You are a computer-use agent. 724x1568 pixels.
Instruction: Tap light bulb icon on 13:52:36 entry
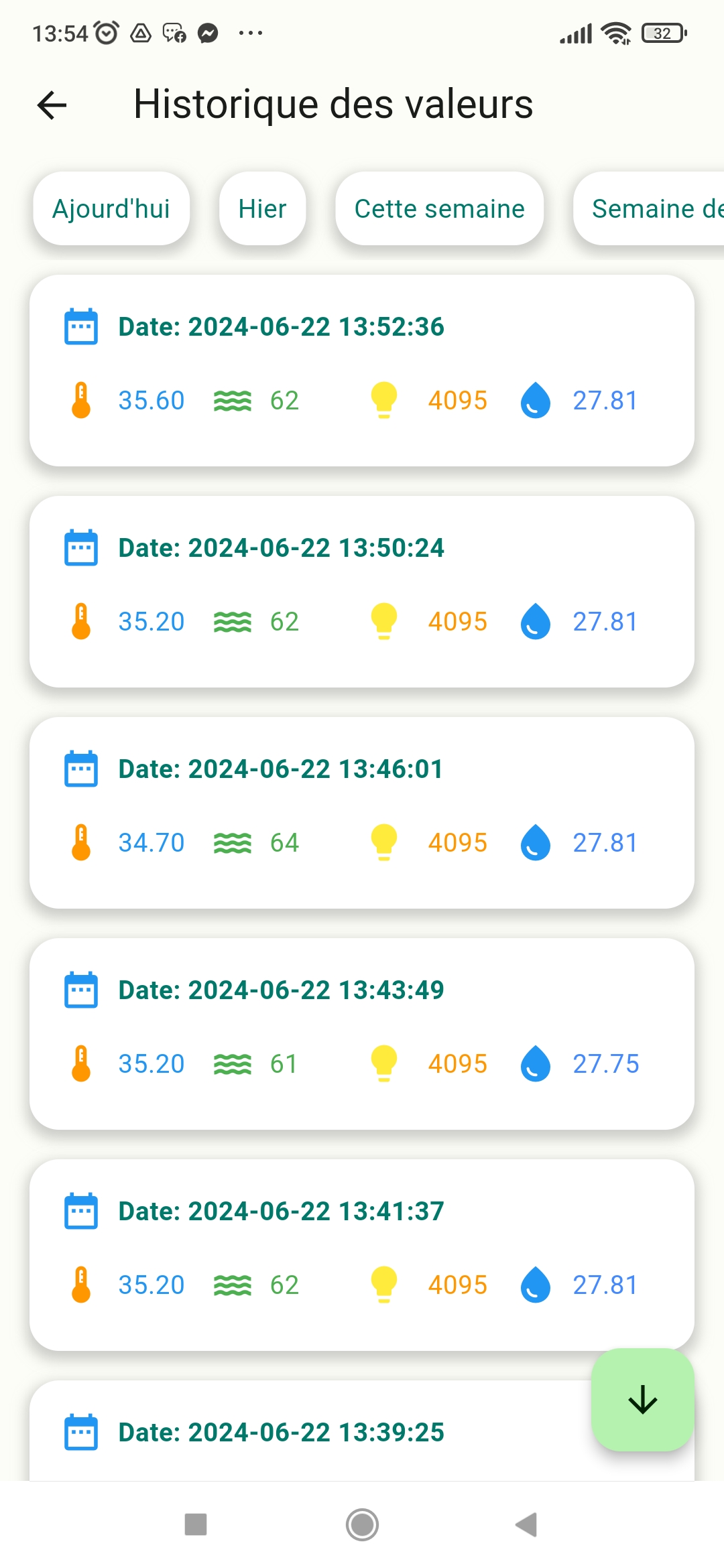384,400
